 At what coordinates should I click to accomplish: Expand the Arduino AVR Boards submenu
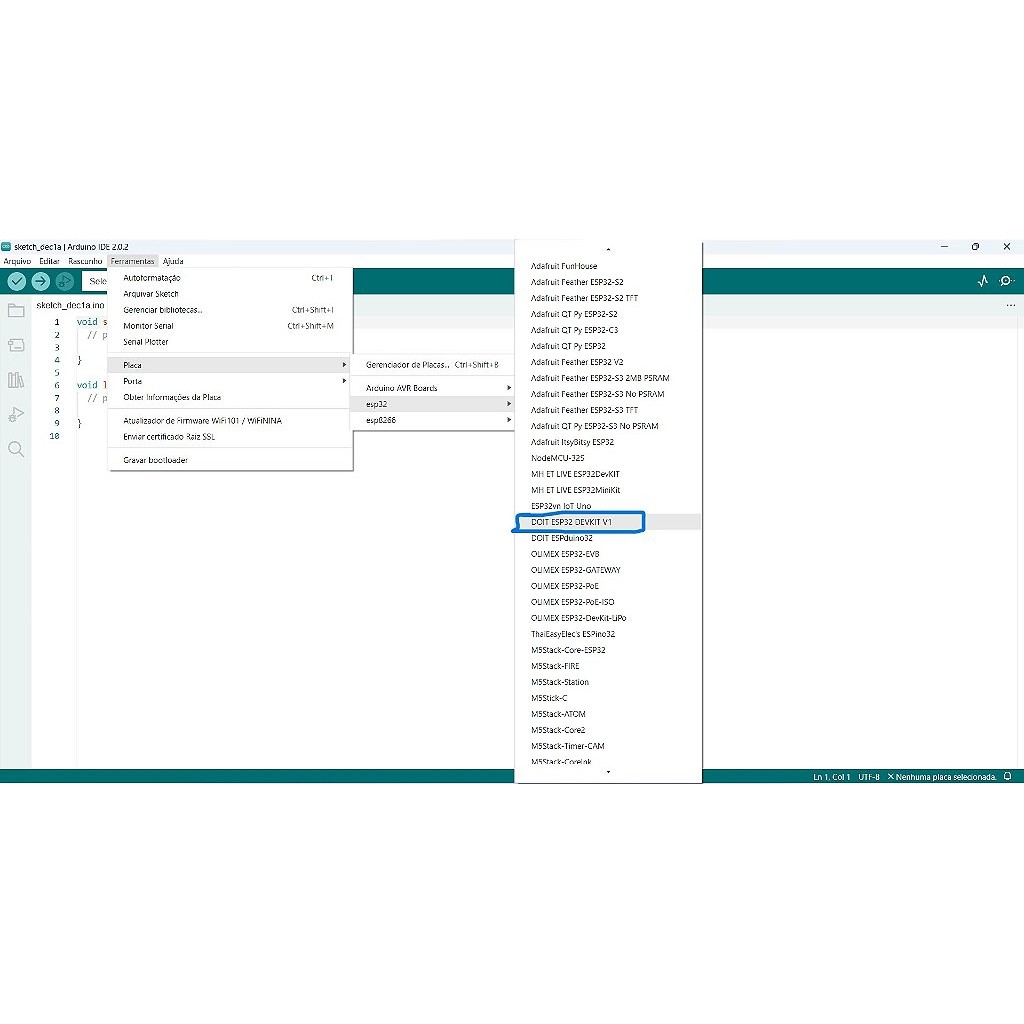pyautogui.click(x=430, y=388)
